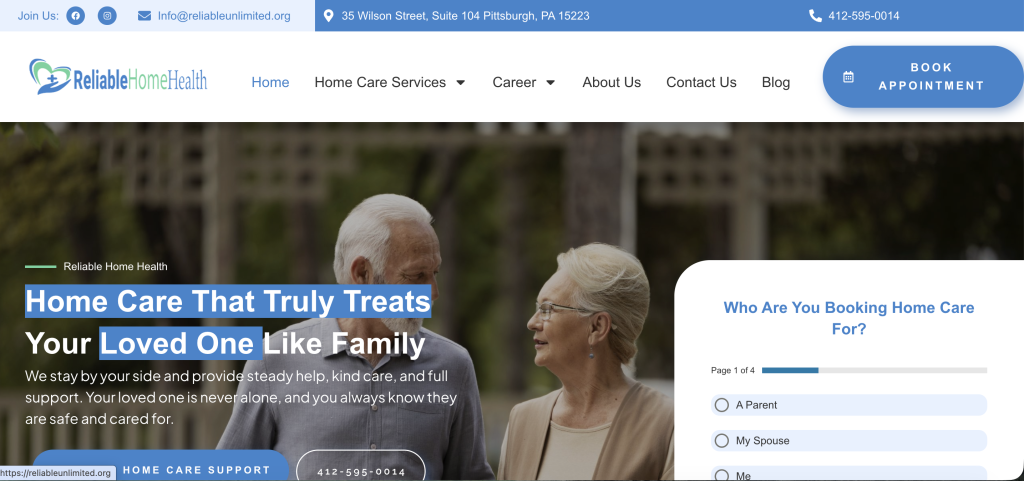This screenshot has height=481, width=1024.
Task: Click the Reliable Home Health logo
Action: coord(118,77)
